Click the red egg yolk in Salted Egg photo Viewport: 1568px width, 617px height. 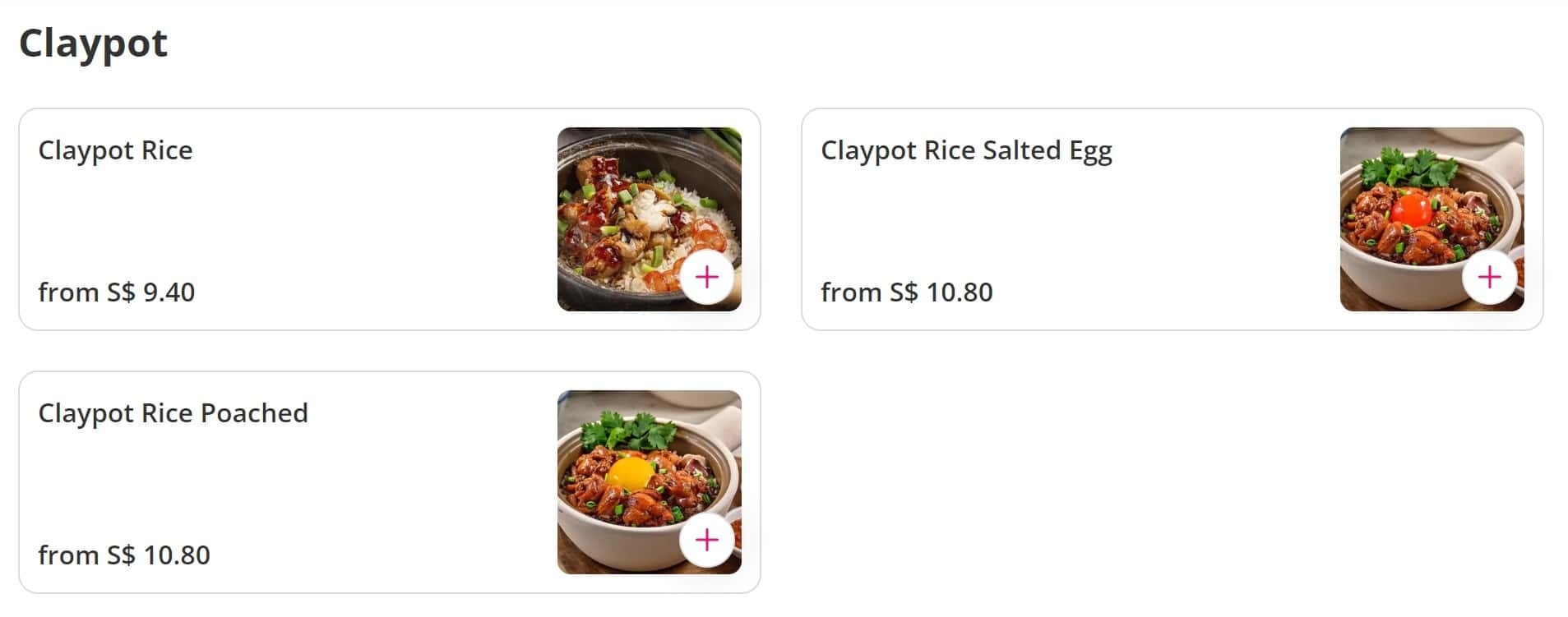pyautogui.click(x=1412, y=208)
